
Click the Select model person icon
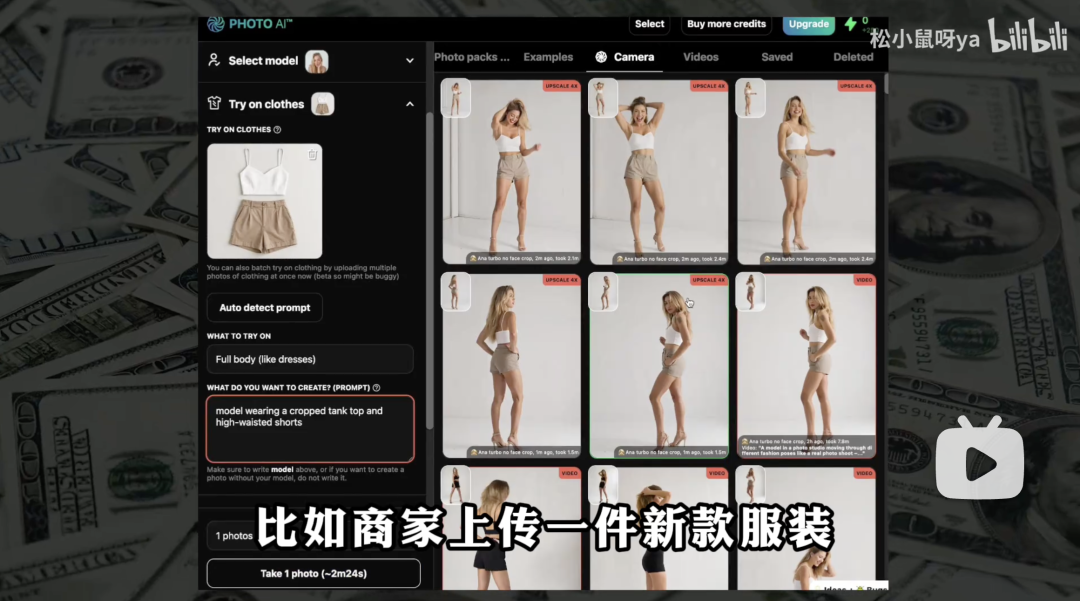coord(214,61)
